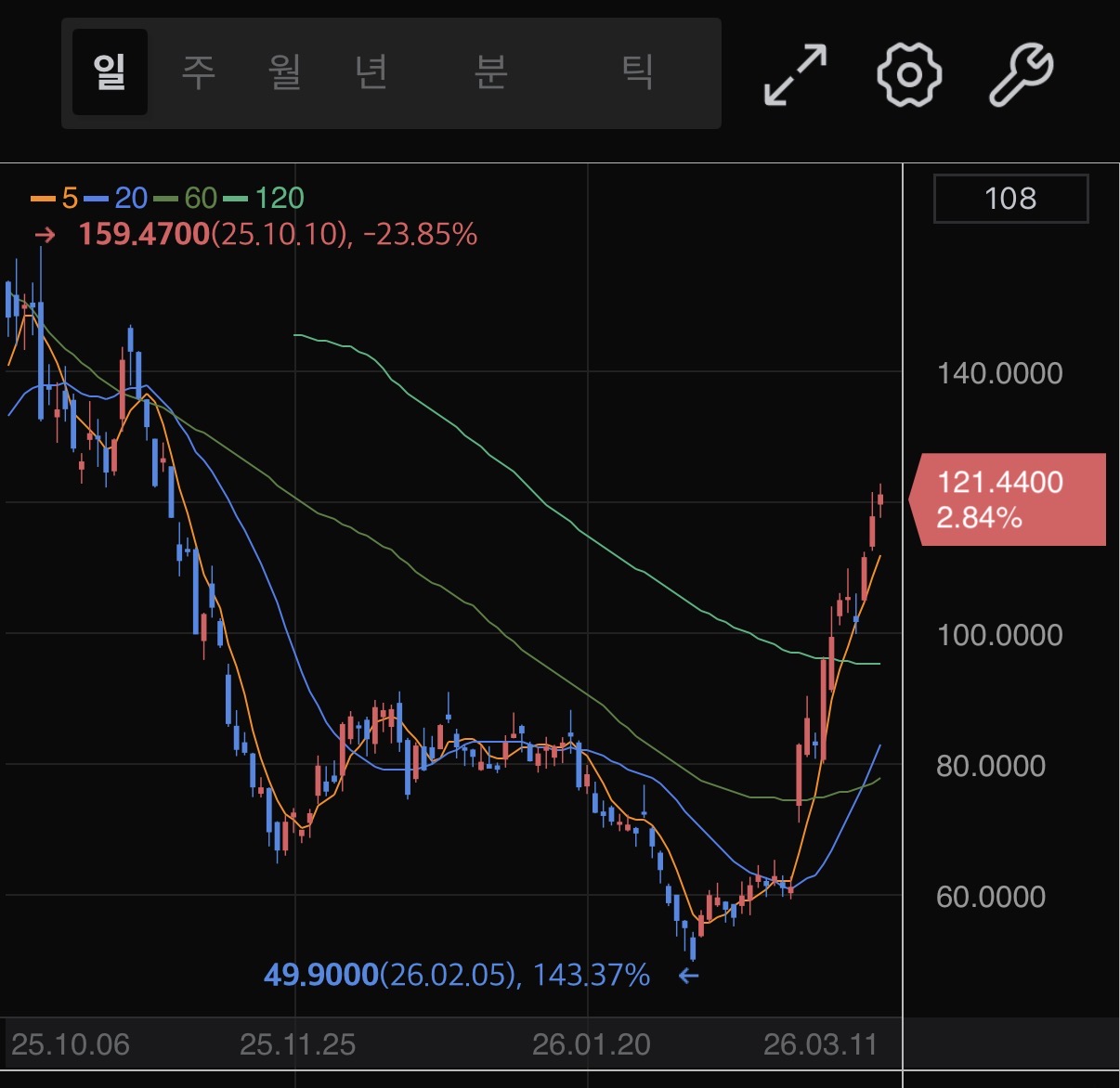Screen dimensions: 1120x1088
Task: Switch to monthly (월) chart tab
Action: (x=285, y=72)
